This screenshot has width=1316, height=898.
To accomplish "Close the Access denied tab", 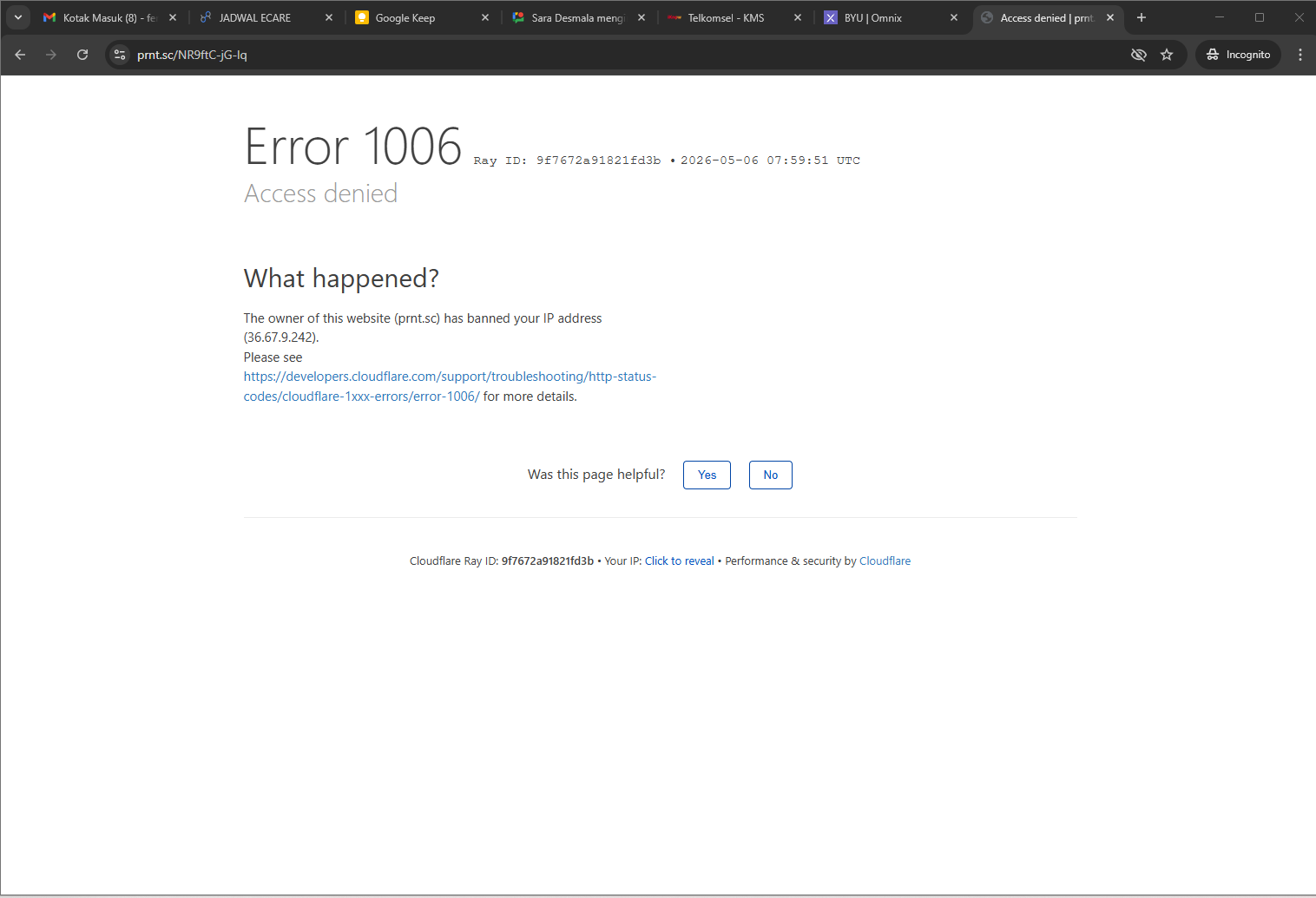I will [x=1110, y=17].
